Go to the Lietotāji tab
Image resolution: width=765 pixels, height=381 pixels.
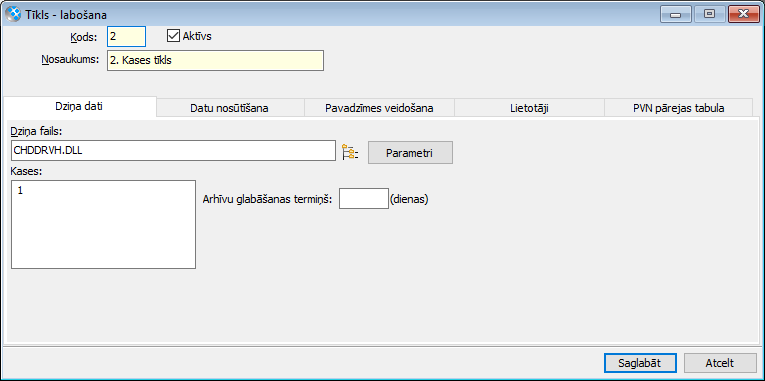[x=529, y=108]
